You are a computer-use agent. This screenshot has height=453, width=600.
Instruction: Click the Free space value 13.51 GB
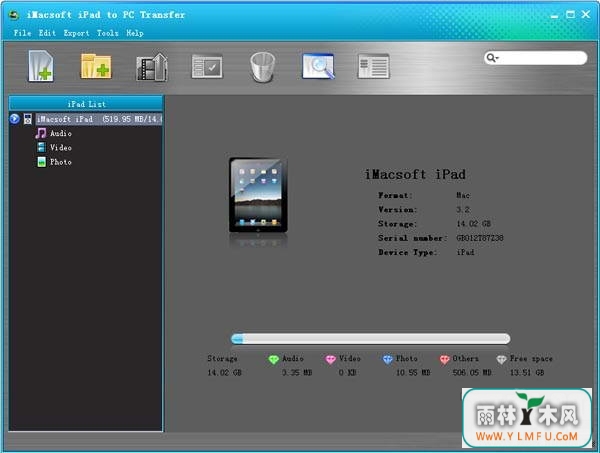pos(527,372)
